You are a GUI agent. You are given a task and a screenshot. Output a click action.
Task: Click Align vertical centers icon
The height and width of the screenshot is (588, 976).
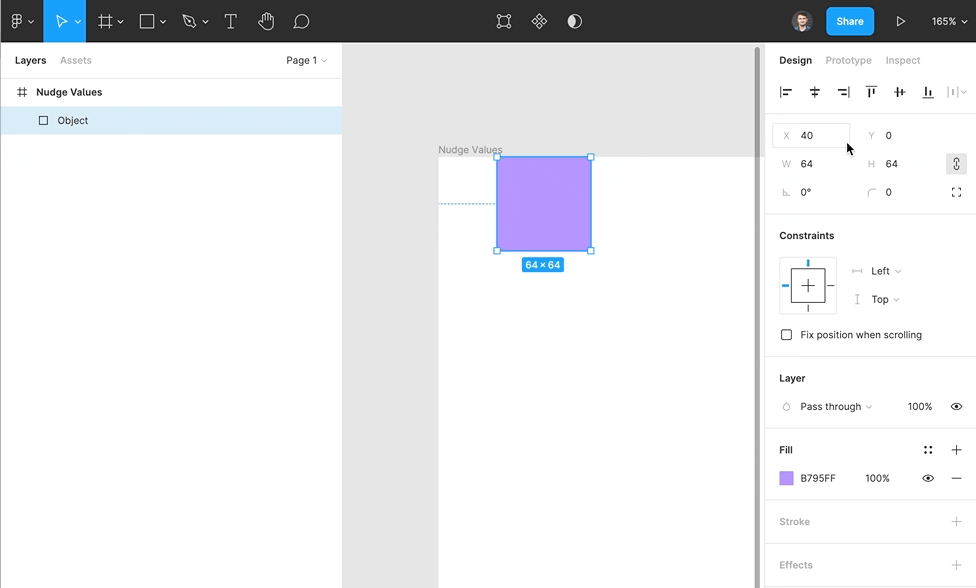tap(899, 92)
